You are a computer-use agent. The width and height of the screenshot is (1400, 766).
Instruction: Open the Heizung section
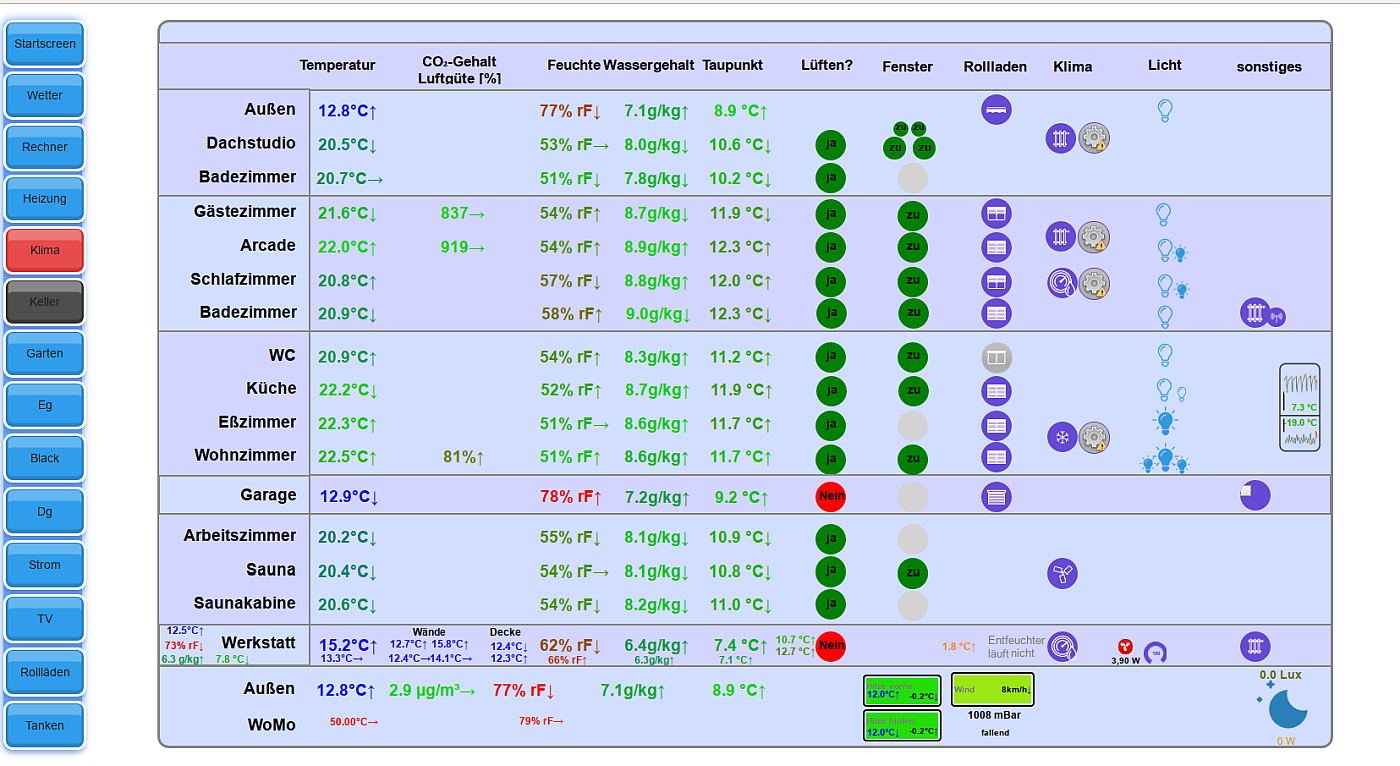[45, 199]
